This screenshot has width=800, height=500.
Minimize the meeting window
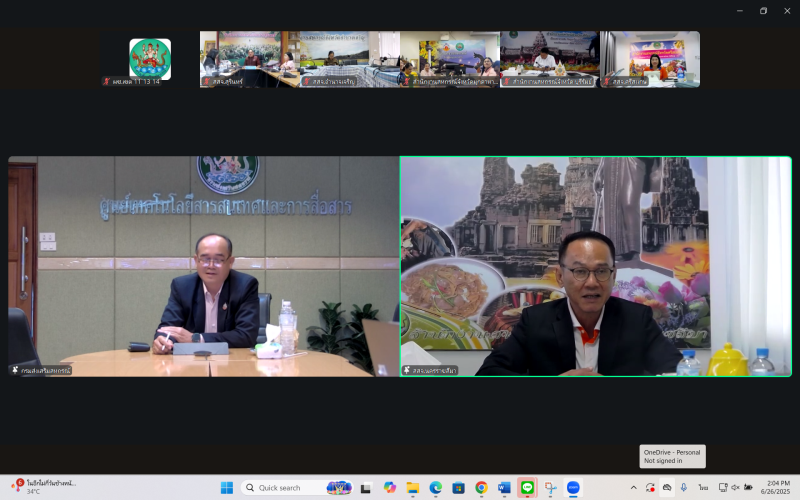[740, 11]
